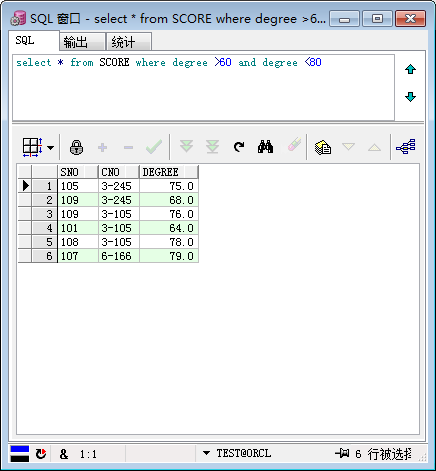Click the DEGREE cell 76.0
The width and height of the screenshot is (436, 471).
[x=169, y=214]
